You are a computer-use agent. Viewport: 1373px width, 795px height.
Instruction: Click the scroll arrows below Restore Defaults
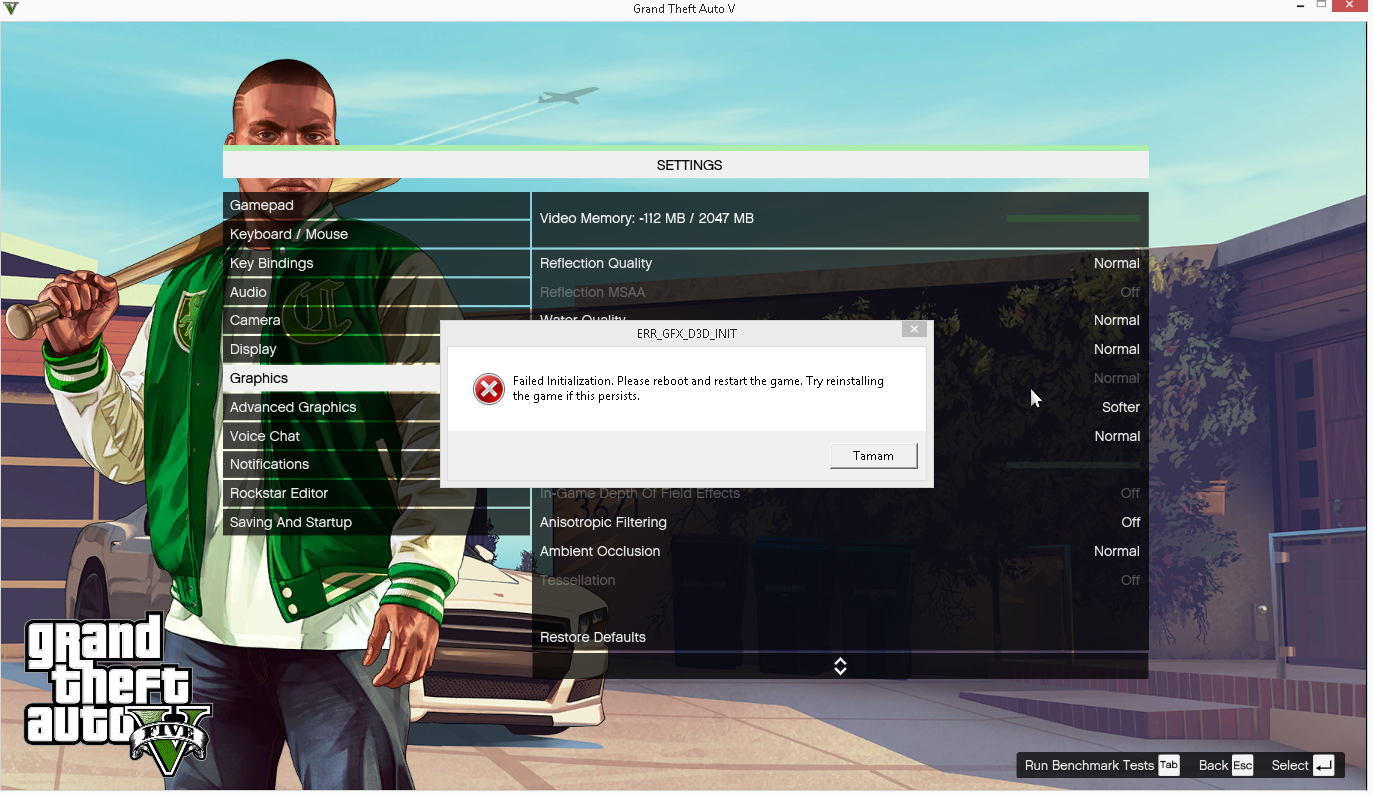tap(840, 666)
